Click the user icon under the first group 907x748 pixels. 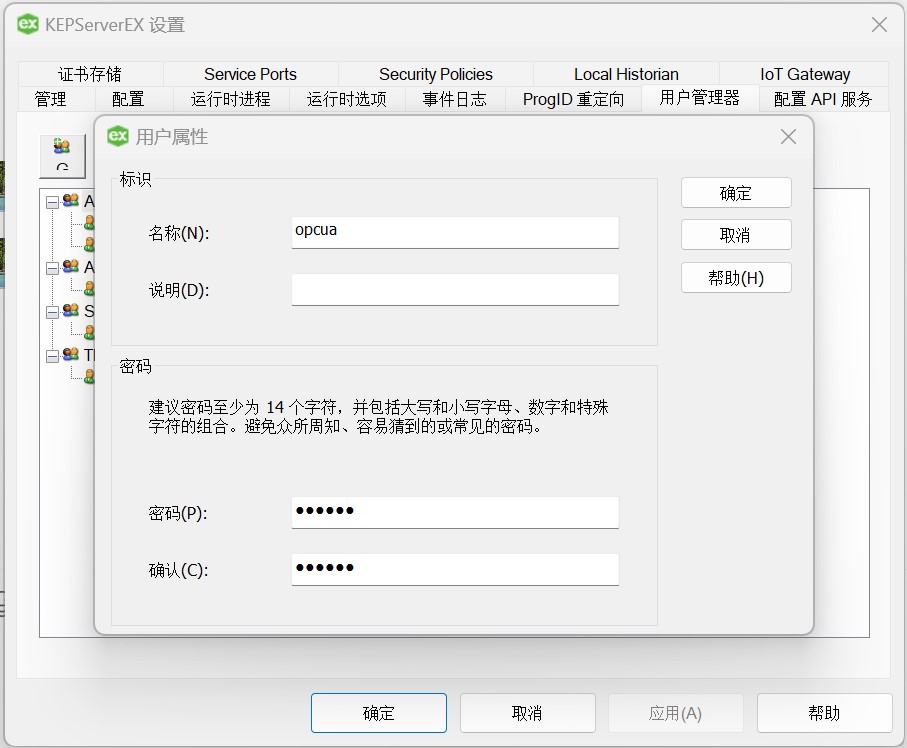pyautogui.click(x=89, y=223)
